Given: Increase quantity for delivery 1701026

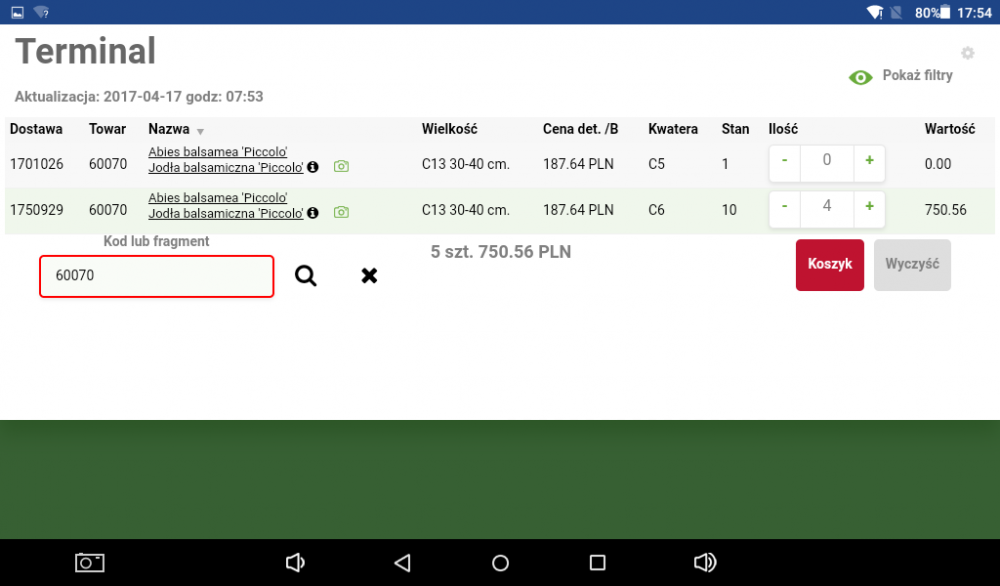Looking at the screenshot, I should coord(869,162).
